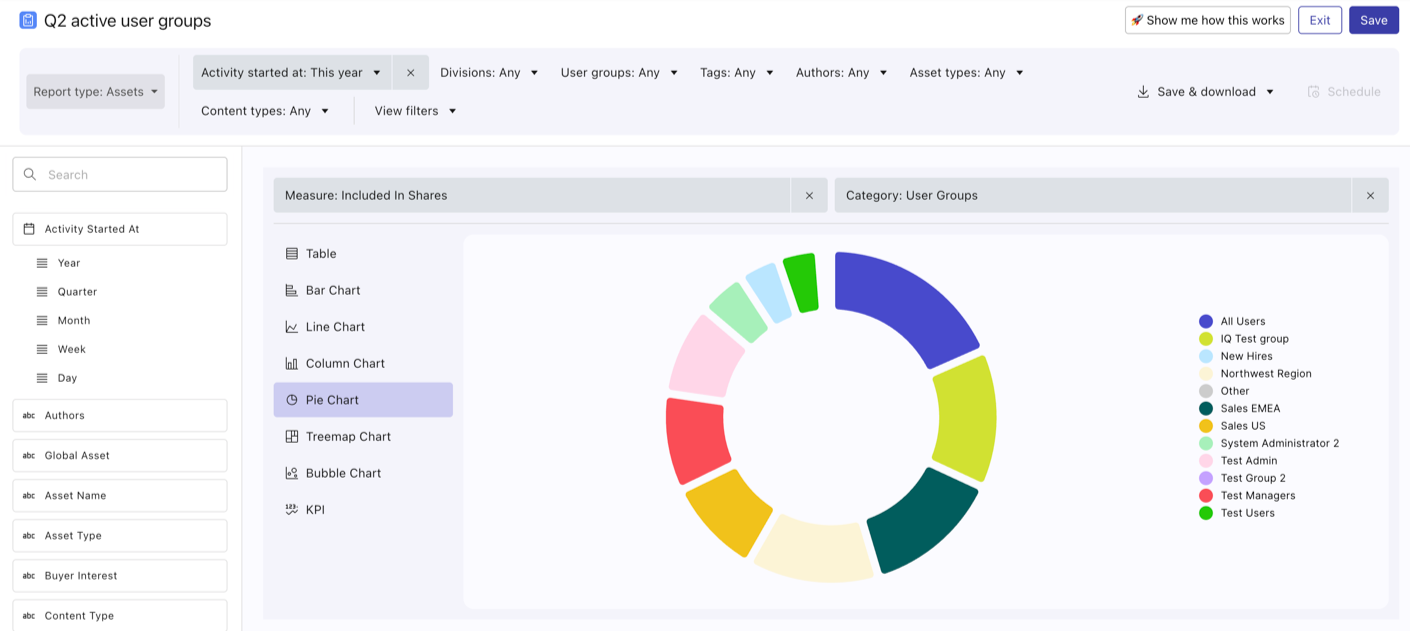Remove the Measure: Included In Shares field

(x=809, y=196)
